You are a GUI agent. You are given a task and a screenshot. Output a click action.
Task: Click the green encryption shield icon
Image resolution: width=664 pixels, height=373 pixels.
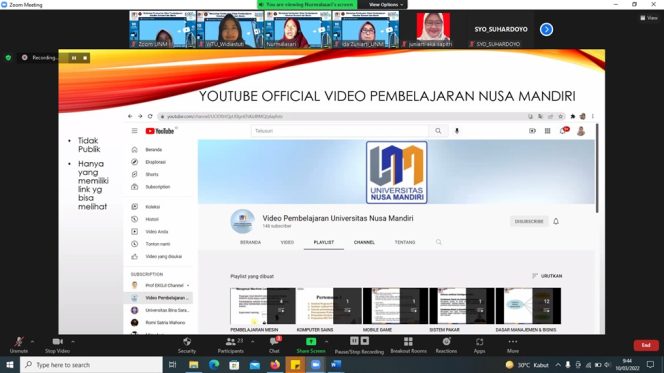coord(8,58)
